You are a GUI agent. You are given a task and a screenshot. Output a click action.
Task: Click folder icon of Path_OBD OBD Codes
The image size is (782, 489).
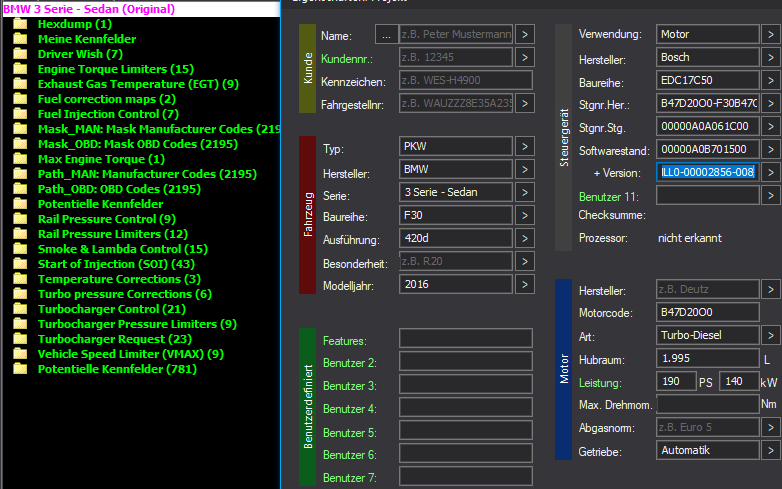point(20,189)
